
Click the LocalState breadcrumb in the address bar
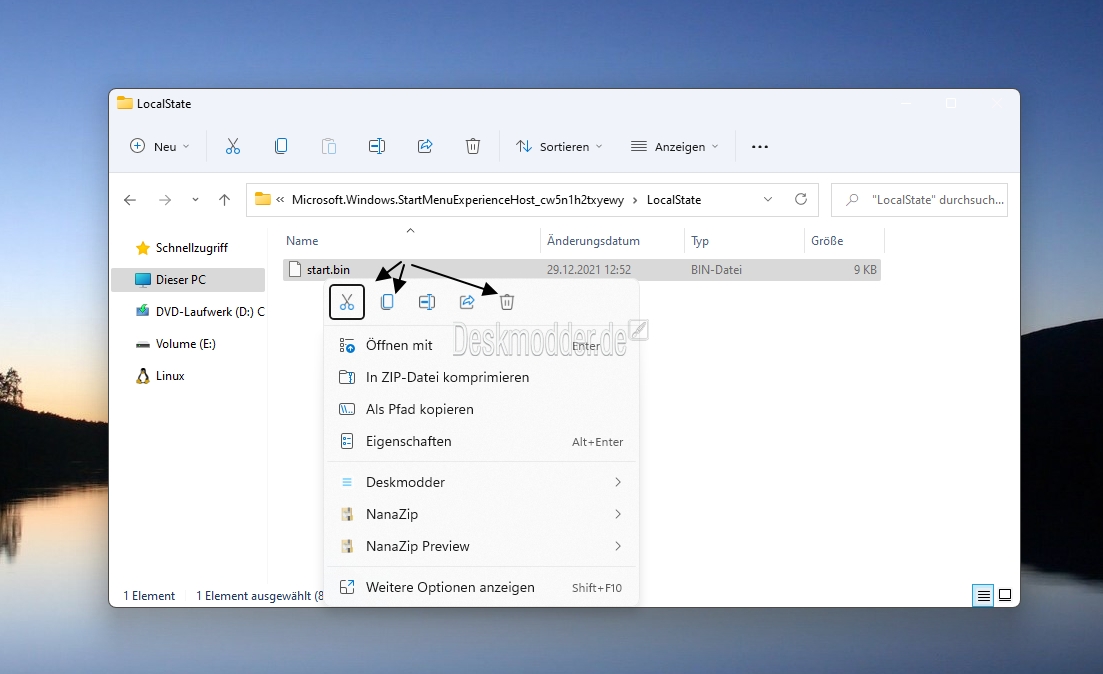pyautogui.click(x=674, y=200)
